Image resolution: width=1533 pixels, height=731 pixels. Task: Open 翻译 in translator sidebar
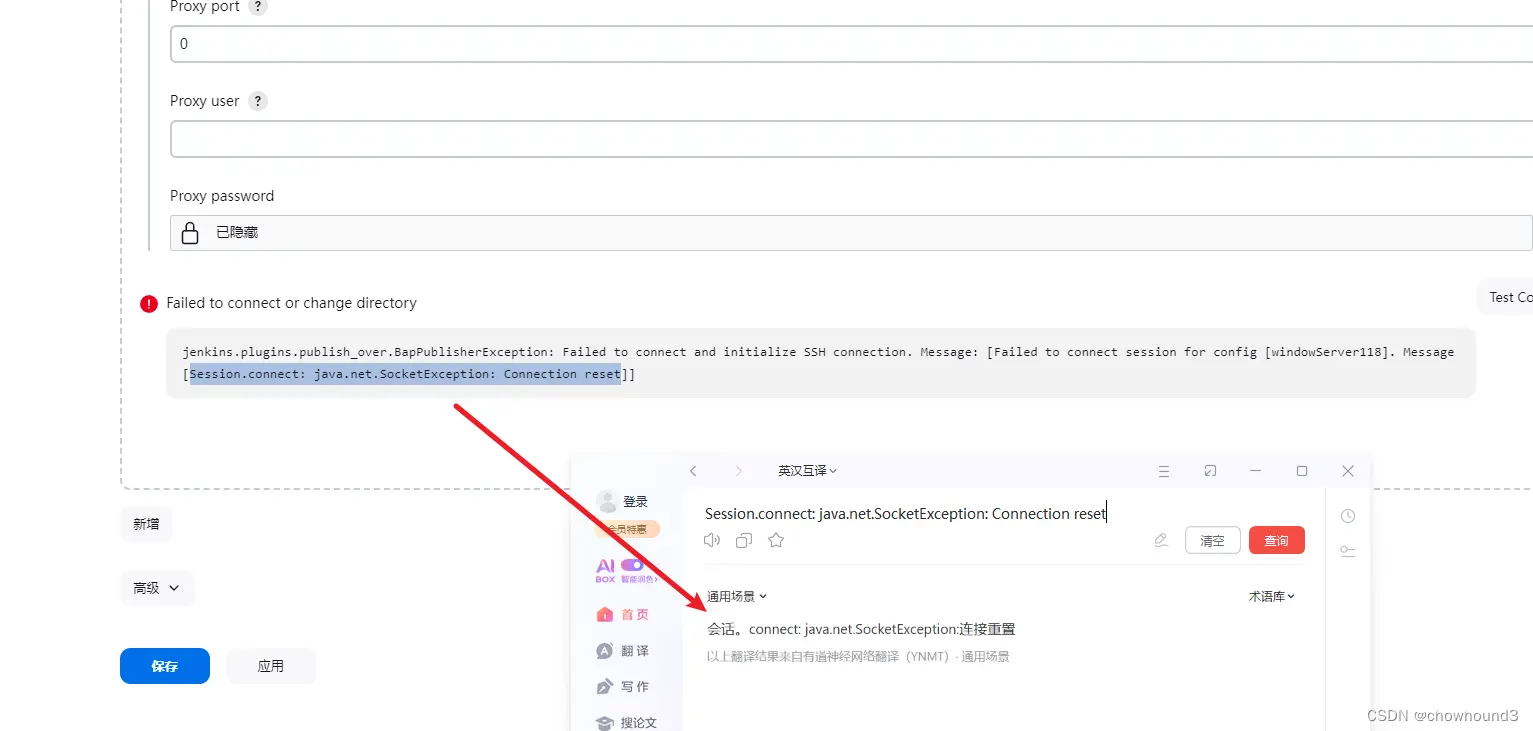(623, 651)
